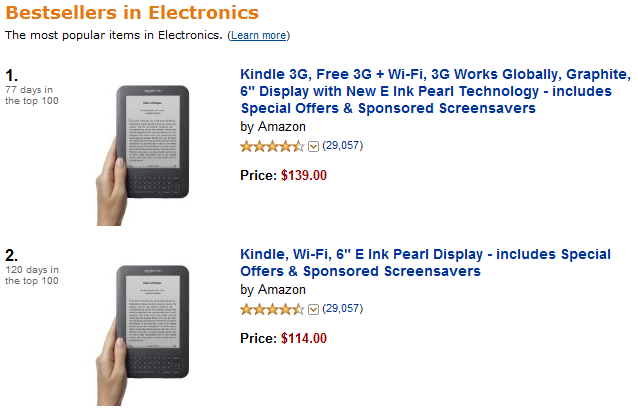Screen dimensions: 638x410
Task: Open the Kindle Wi-Fi 6" E Ink Pearl title
Action: (x=425, y=262)
